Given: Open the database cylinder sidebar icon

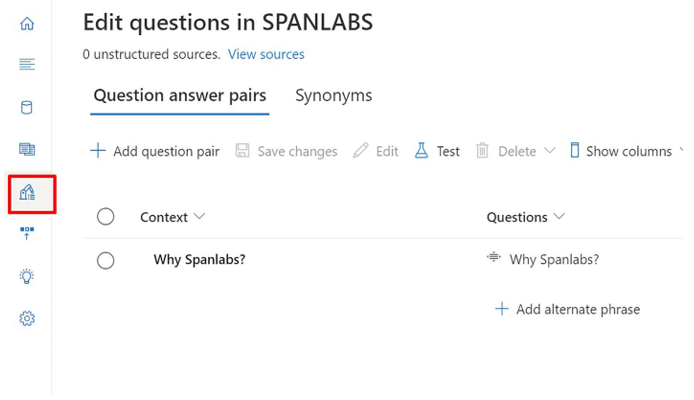Looking at the screenshot, I should [x=27, y=108].
